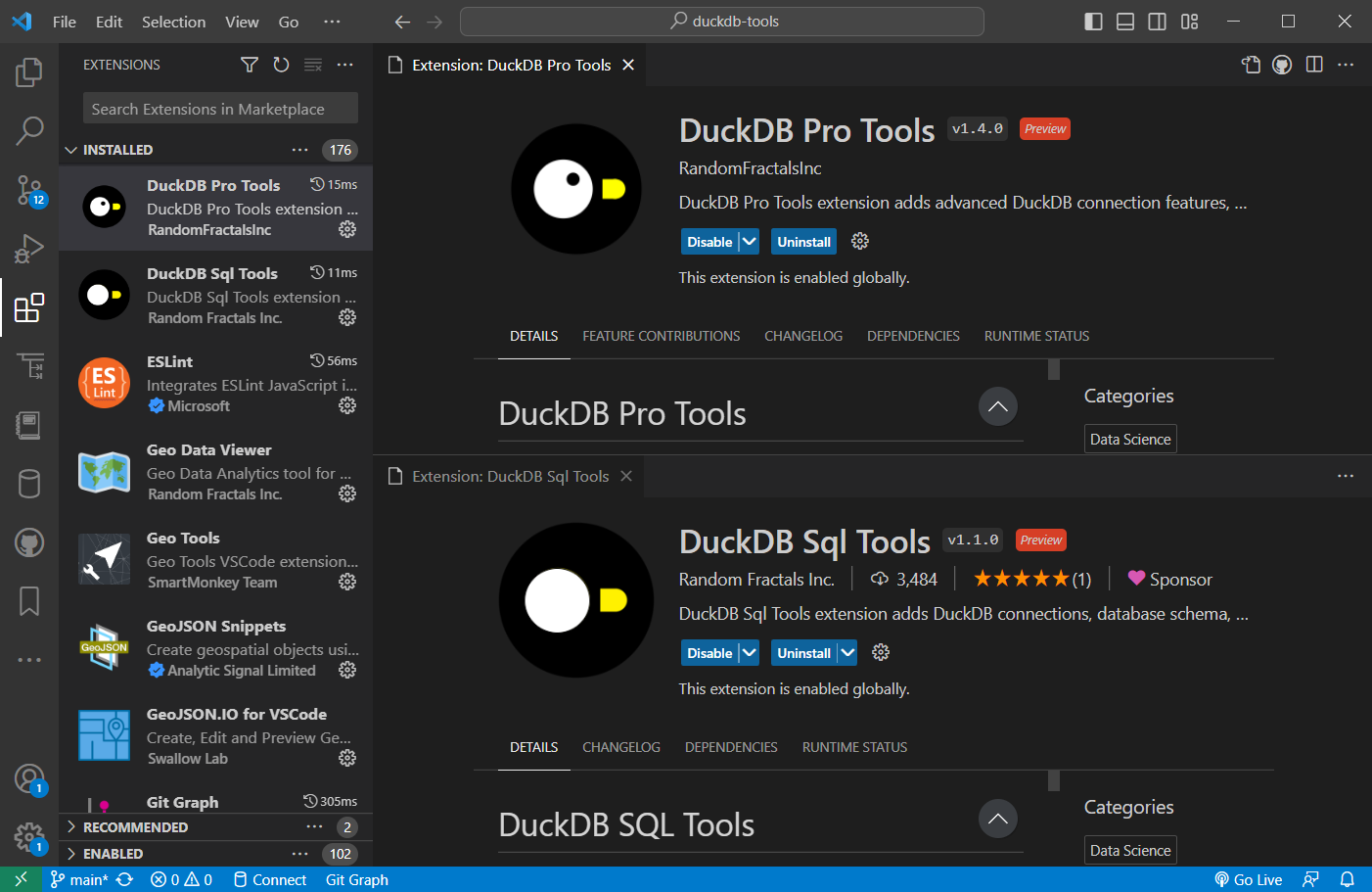Toggle secondary side bar layout button
This screenshot has height=892, width=1372.
[1157, 22]
